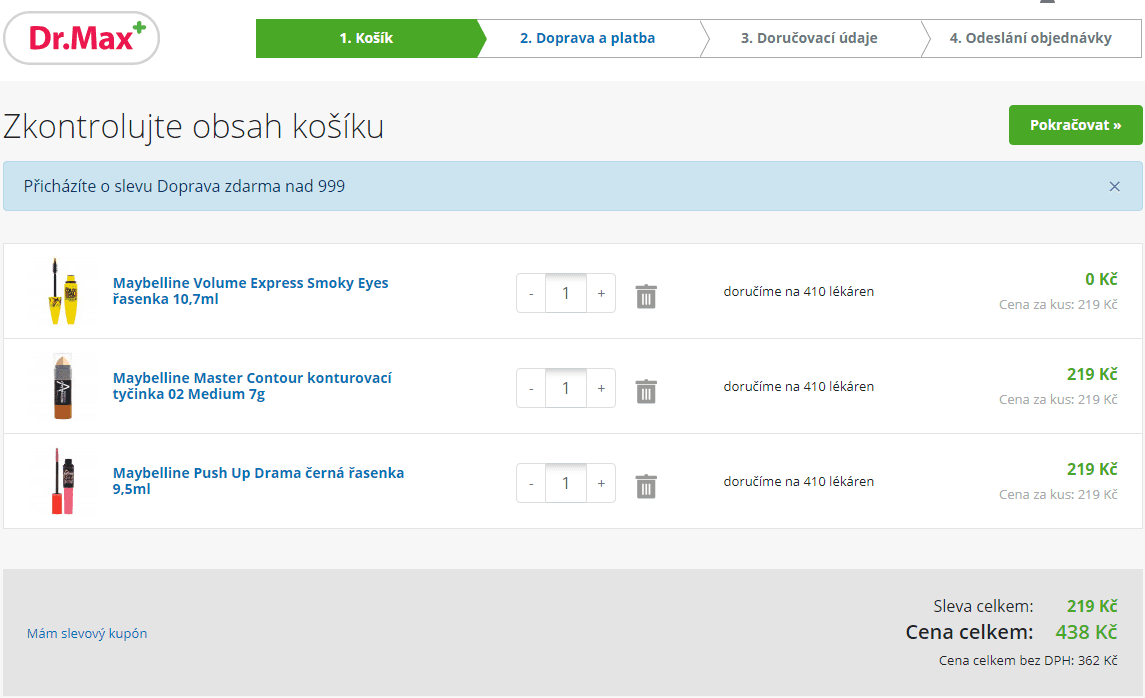Select the 1. Košík step
Viewport: 1145px width, 698px height.
(366, 39)
